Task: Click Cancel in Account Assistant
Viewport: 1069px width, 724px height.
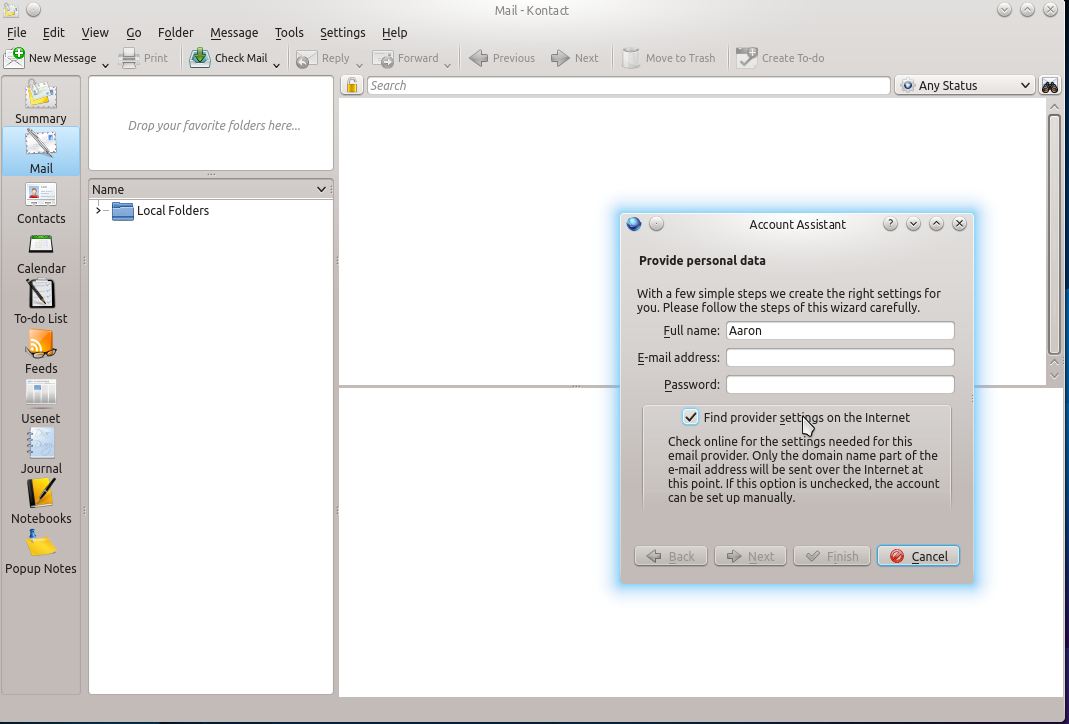Action: click(918, 556)
